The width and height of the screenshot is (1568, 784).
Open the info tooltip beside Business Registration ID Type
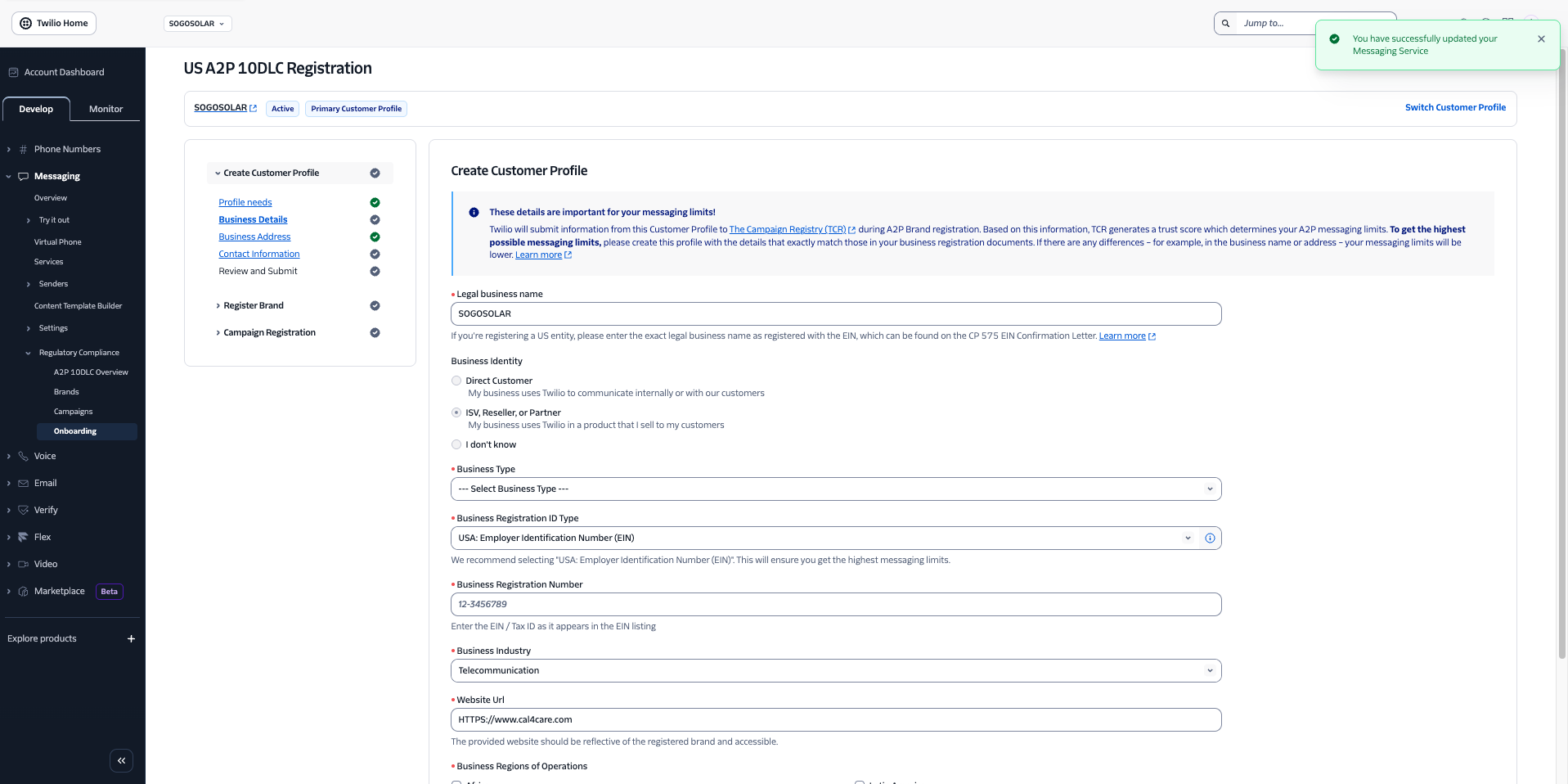tap(1211, 538)
